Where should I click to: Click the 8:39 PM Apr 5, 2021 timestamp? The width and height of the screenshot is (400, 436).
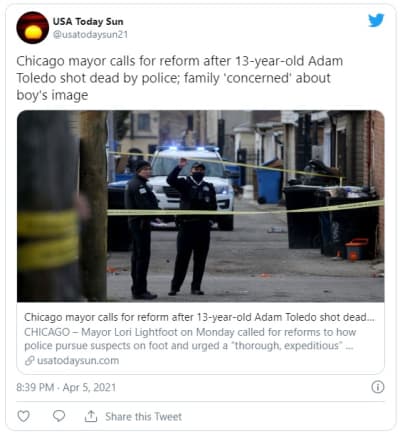tap(66, 387)
